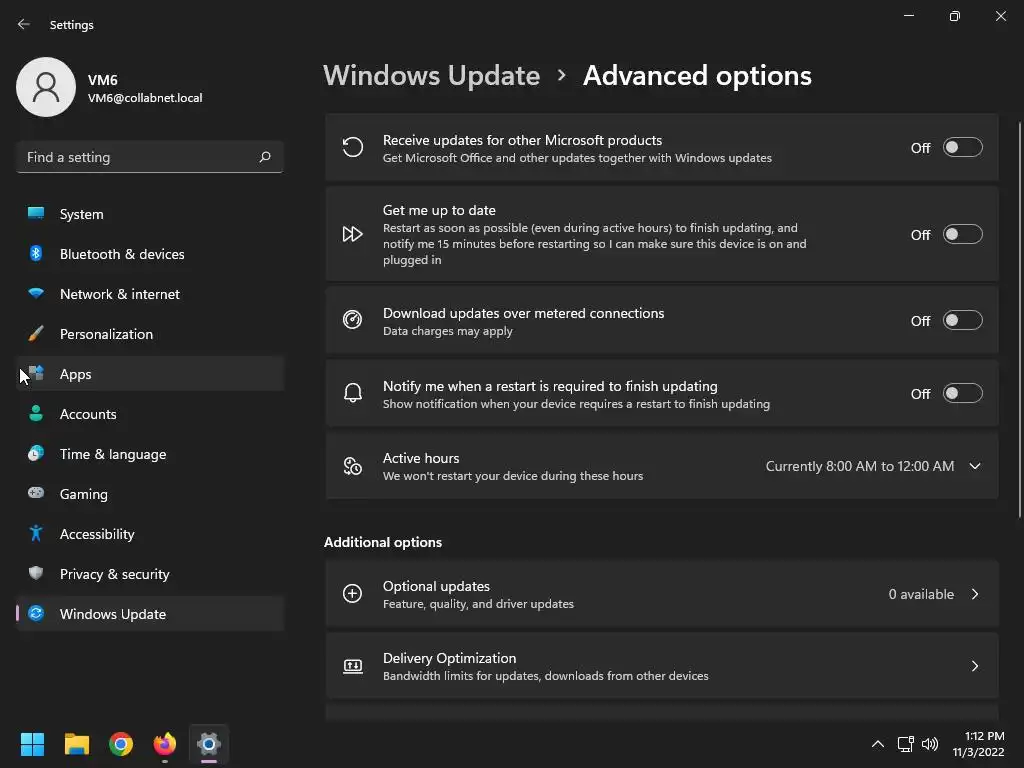
Task: Click the Privacy & security shield icon
Action: coord(36,573)
